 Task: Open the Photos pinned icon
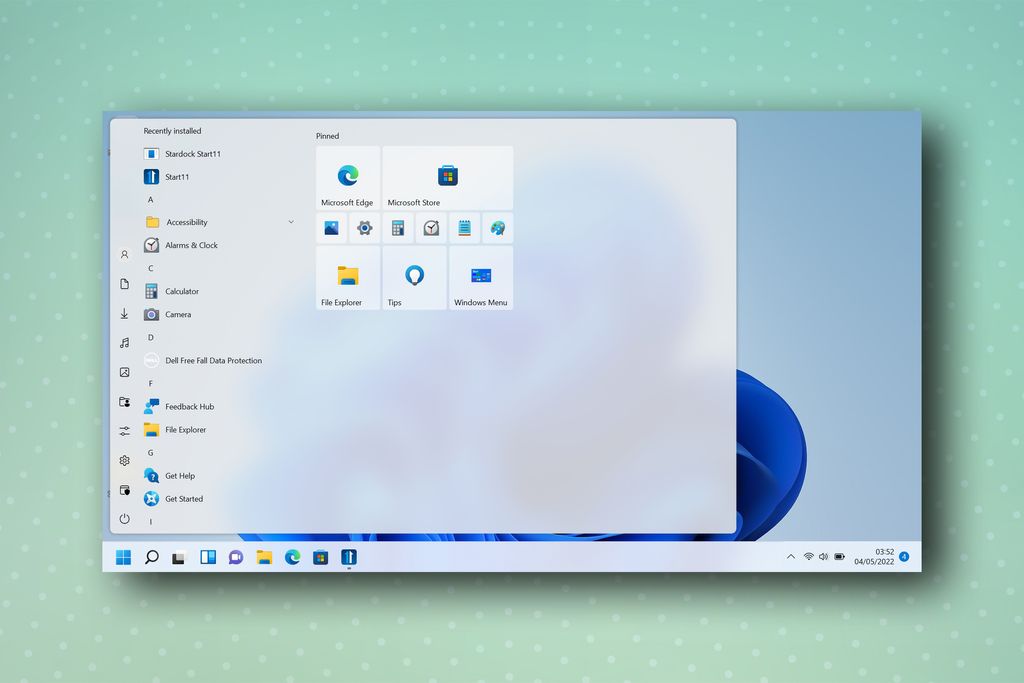tap(331, 227)
